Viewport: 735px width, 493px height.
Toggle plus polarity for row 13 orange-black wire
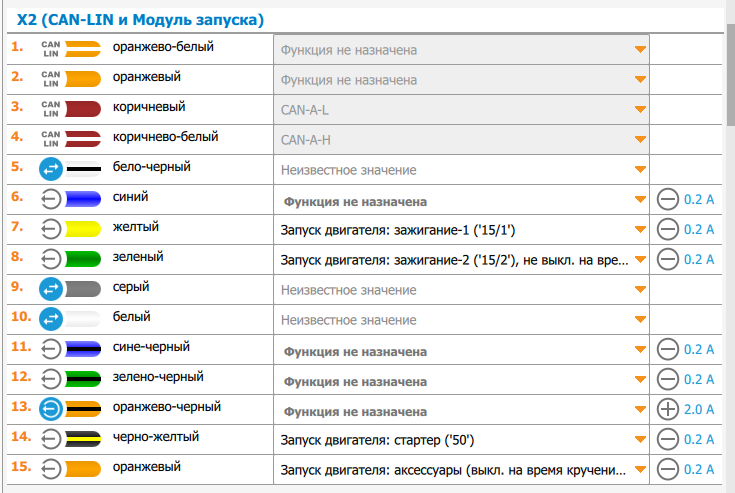point(667,410)
